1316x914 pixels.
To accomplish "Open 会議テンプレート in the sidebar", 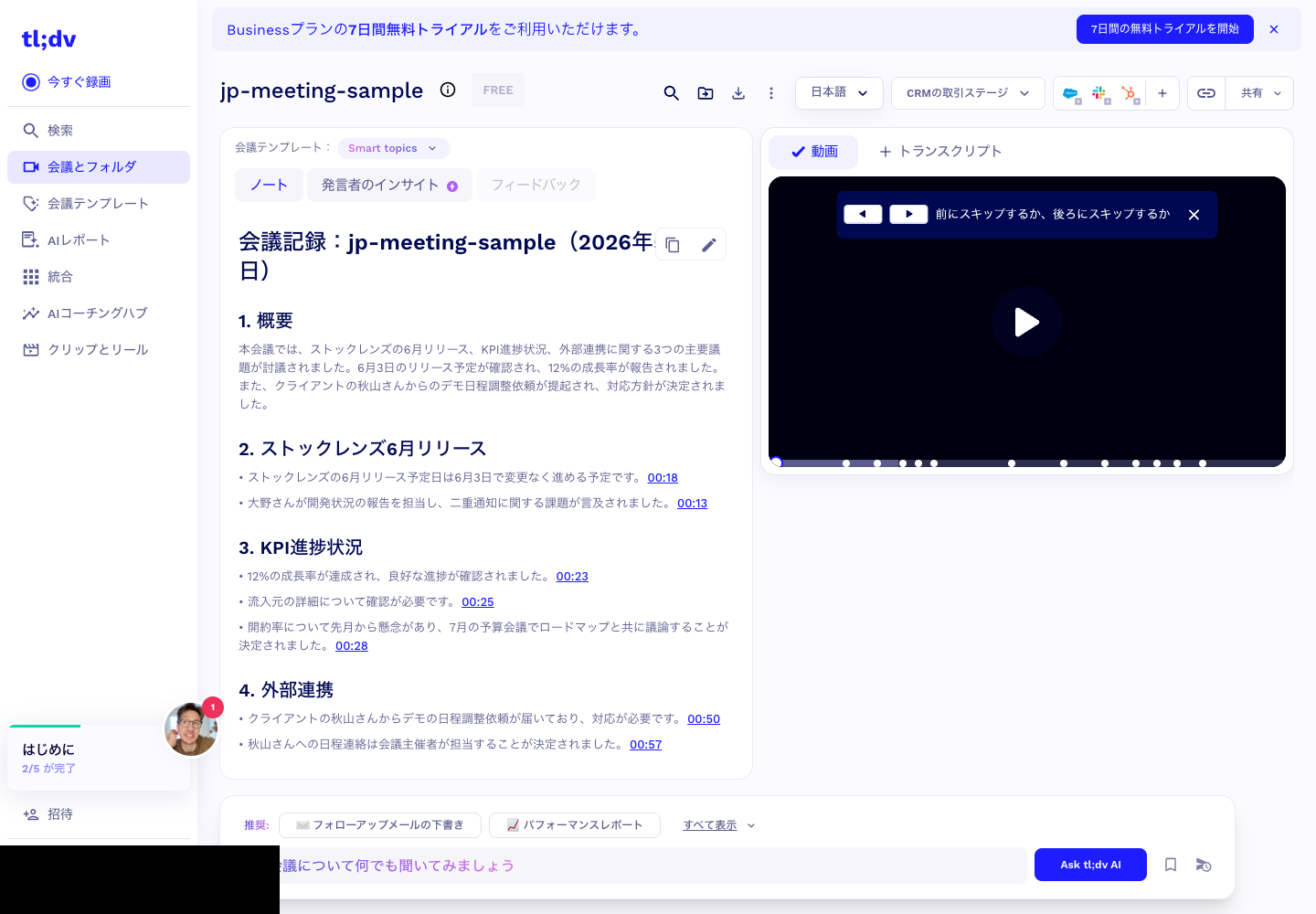I will click(x=99, y=204).
